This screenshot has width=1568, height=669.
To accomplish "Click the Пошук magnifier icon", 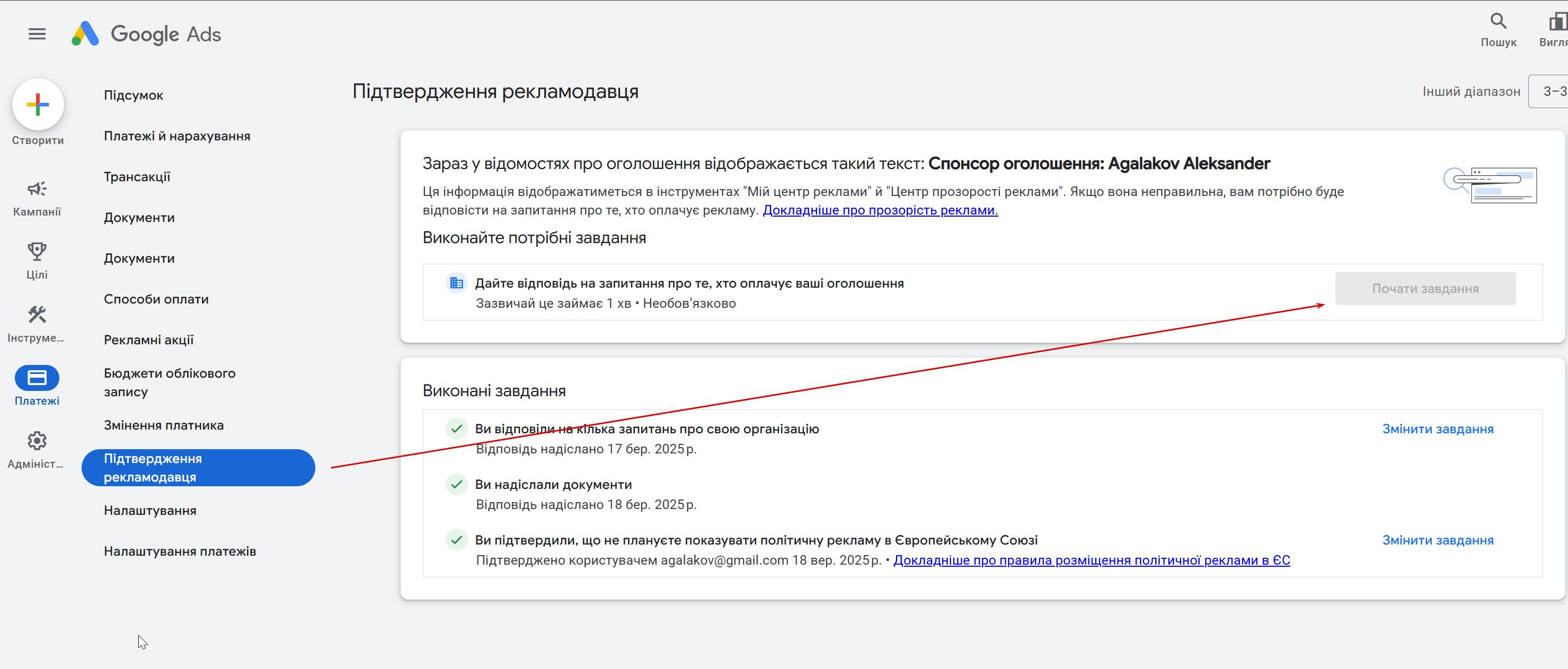I will (x=1498, y=22).
